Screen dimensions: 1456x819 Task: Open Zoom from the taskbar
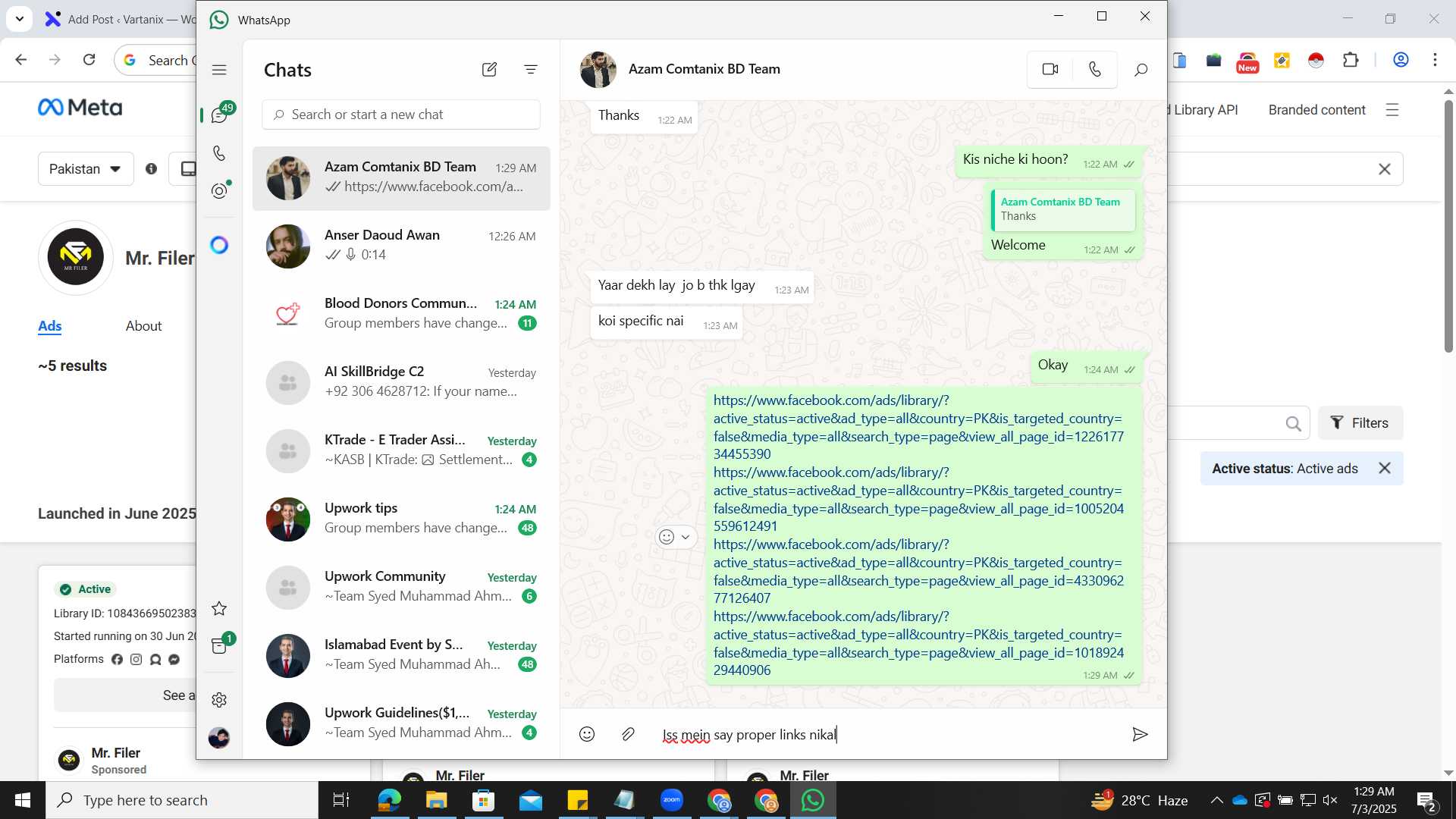click(672, 800)
